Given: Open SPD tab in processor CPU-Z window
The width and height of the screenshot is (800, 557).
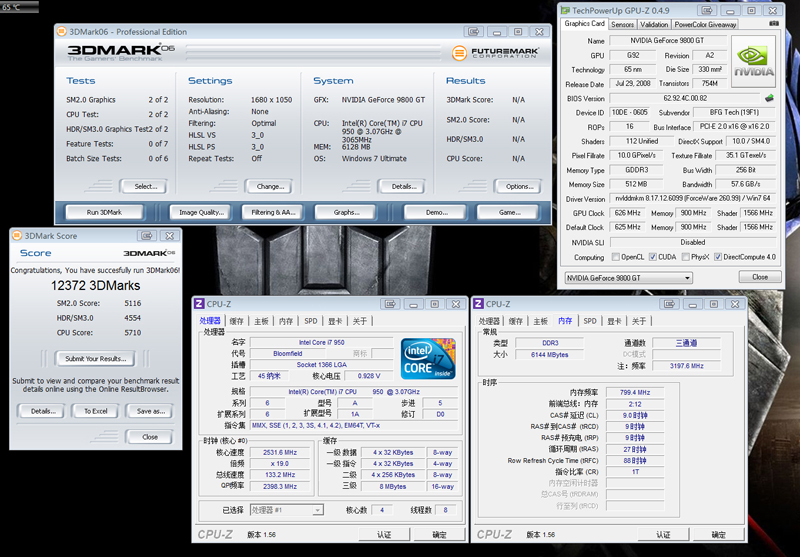Looking at the screenshot, I should tap(311, 321).
